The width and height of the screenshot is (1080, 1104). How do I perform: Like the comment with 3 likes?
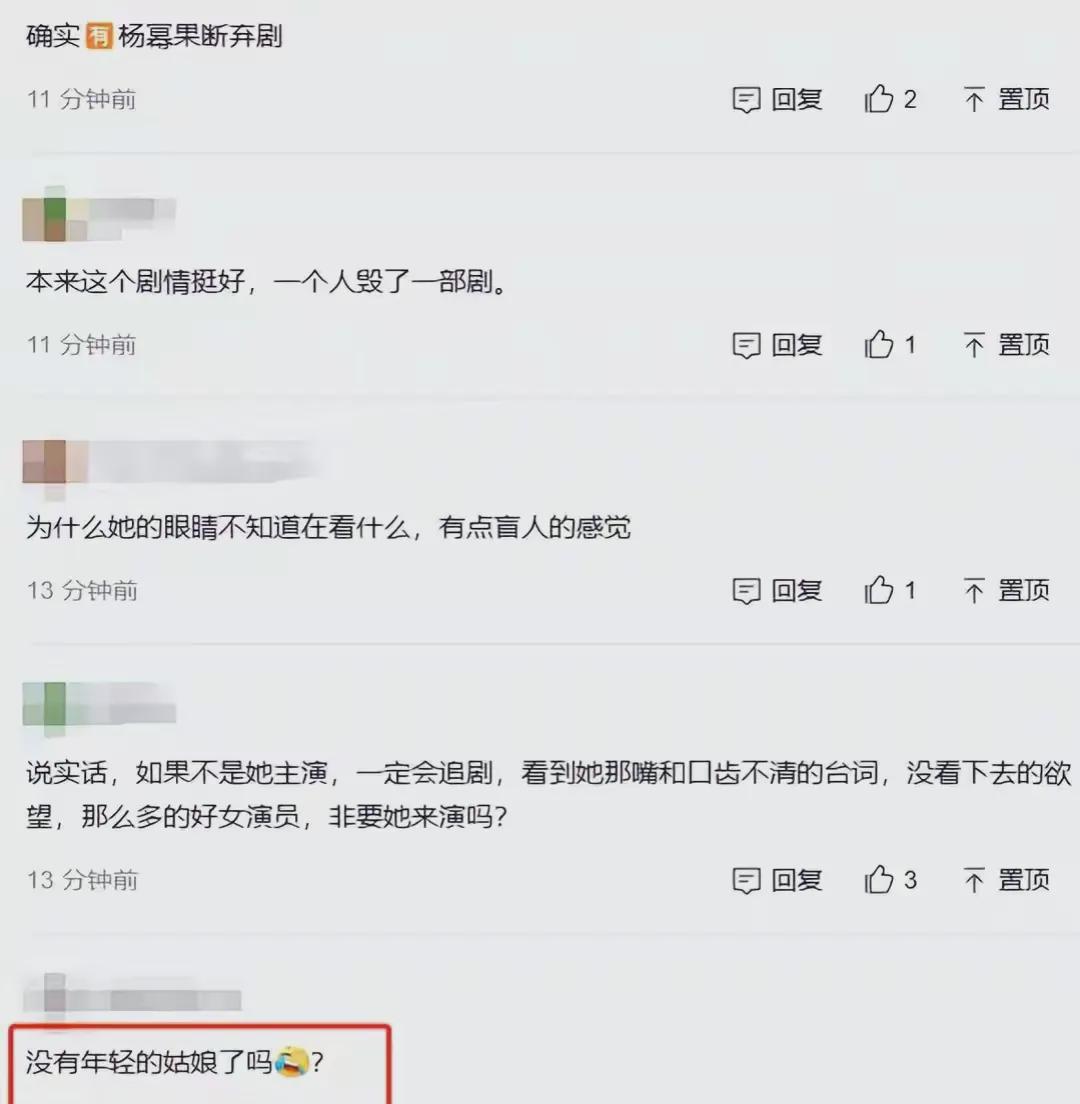[x=879, y=879]
